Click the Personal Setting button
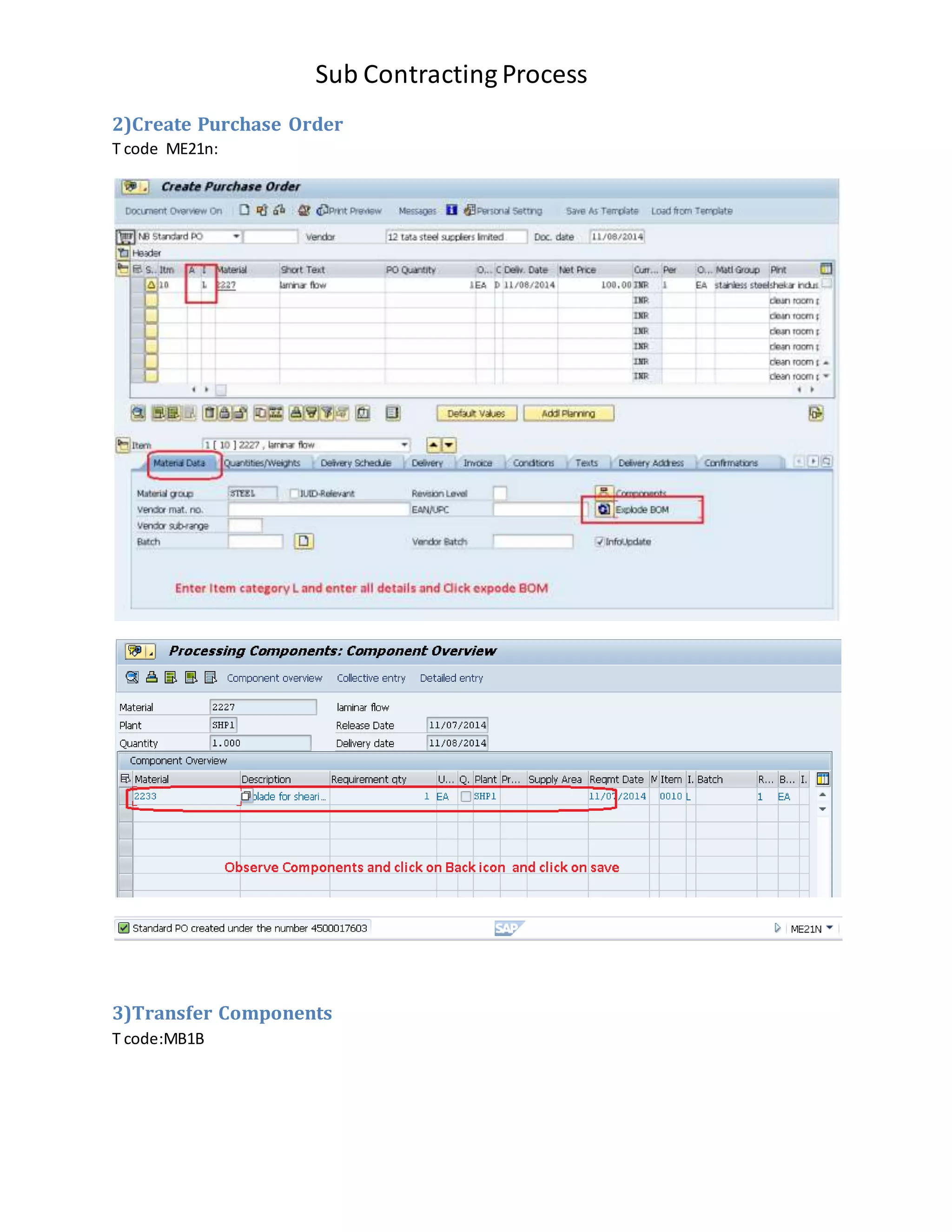This screenshot has width=952, height=1232. click(503, 211)
